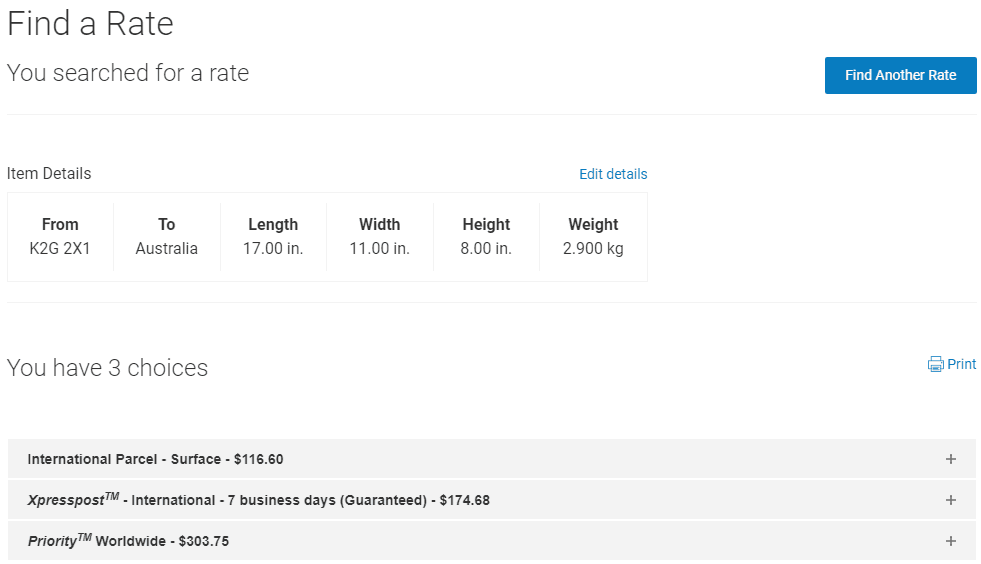Click the printer icon
This screenshot has height=564, width=981.
[936, 365]
